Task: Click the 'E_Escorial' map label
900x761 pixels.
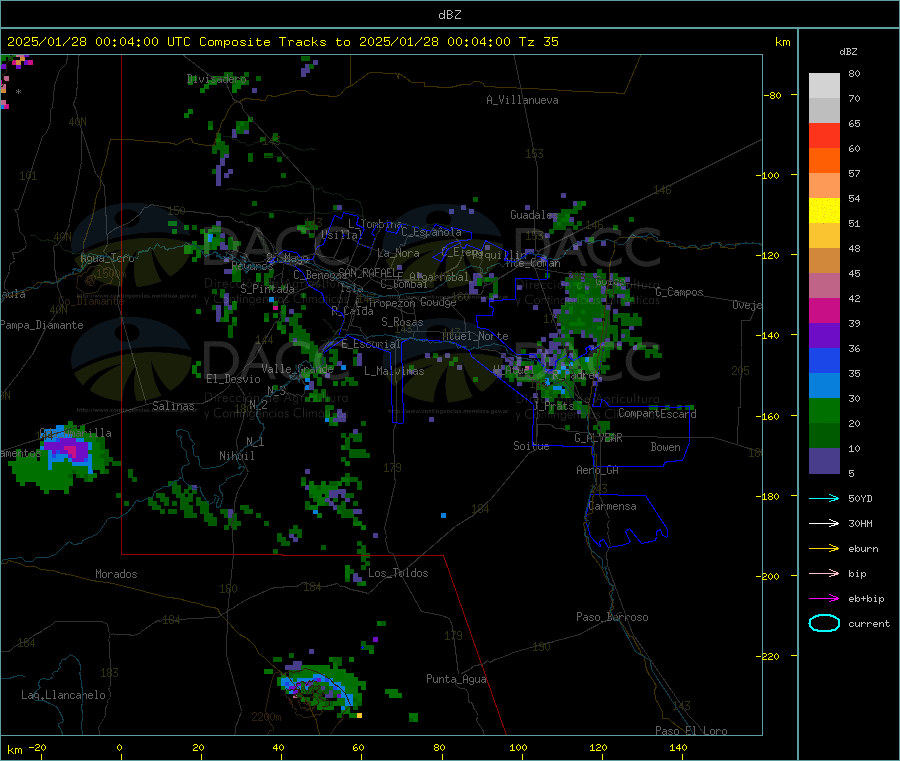Action: (371, 344)
